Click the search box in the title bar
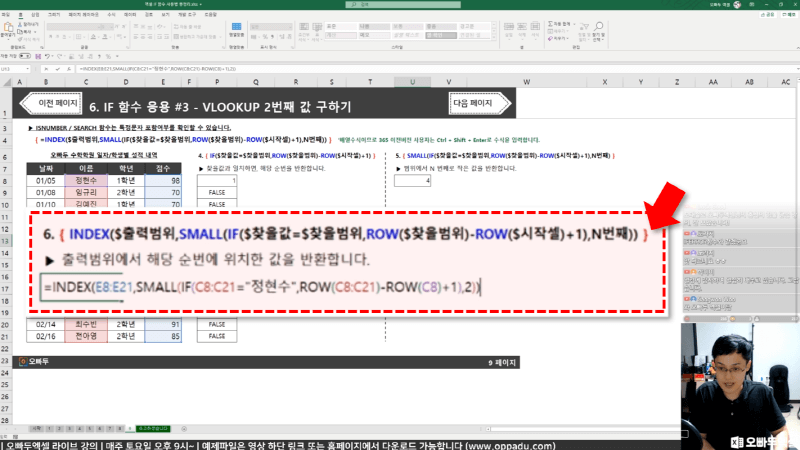The image size is (800, 450). [x=403, y=5]
